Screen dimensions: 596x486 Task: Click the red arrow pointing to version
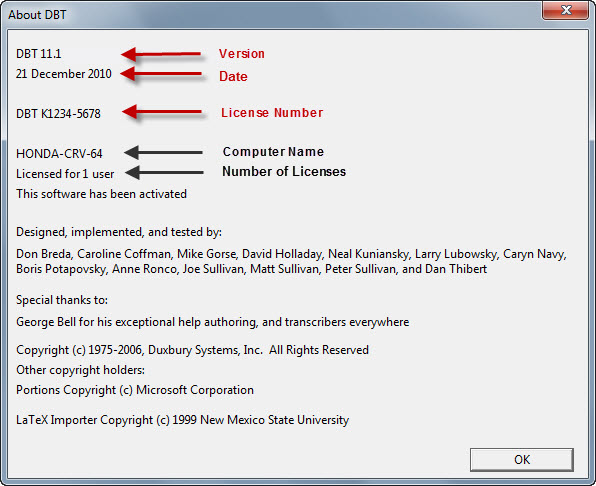click(x=161, y=54)
